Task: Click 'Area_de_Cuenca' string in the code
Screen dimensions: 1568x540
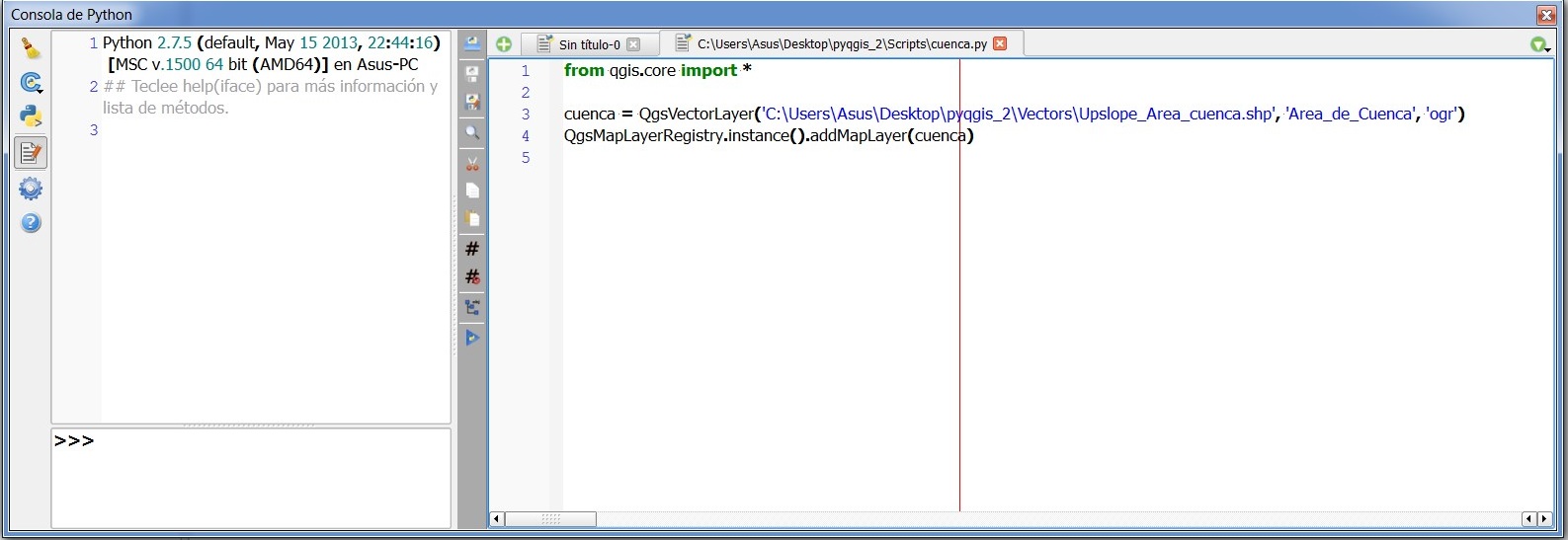Action: point(1350,114)
